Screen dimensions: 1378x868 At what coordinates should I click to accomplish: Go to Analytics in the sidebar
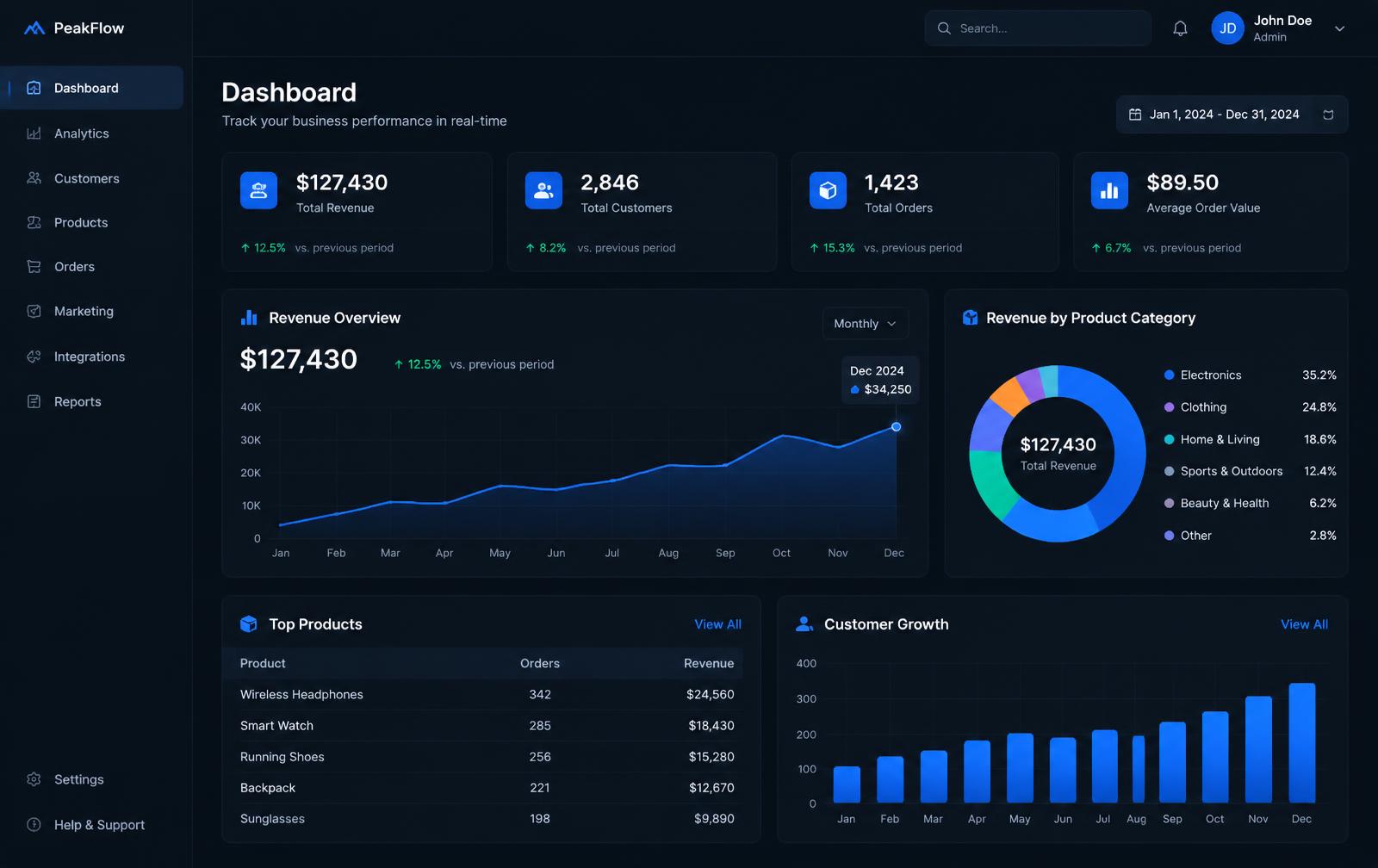click(82, 133)
